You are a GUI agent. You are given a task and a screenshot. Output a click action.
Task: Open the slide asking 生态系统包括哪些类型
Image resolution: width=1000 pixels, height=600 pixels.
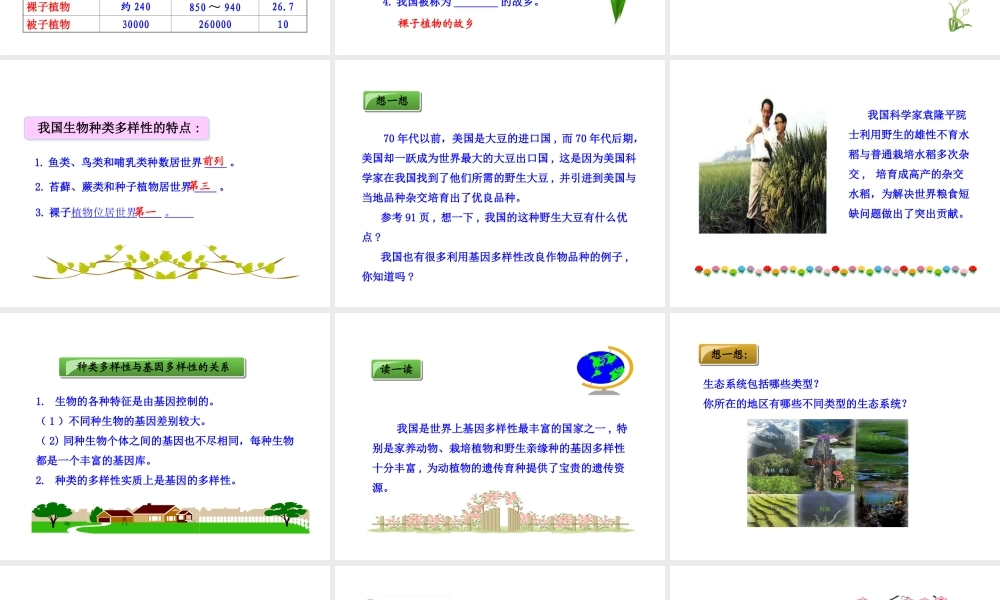click(x=835, y=436)
